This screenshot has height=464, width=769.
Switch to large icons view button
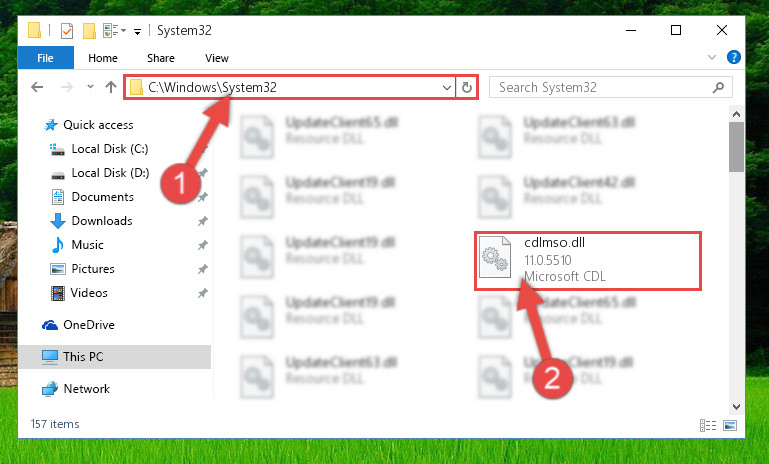click(730, 425)
